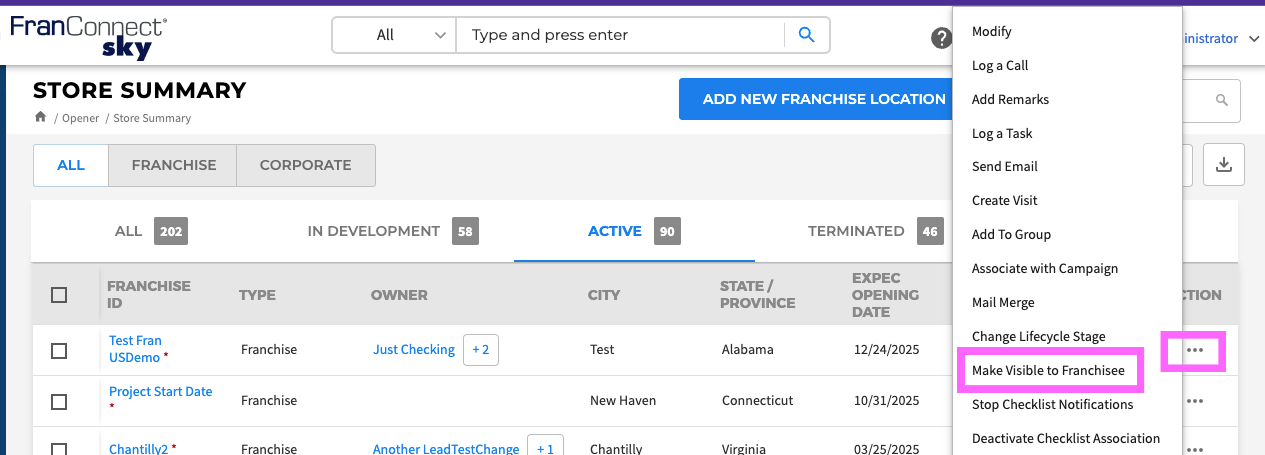Viewport: 1265px width, 455px height.
Task: Select Make Visible to Franchisee option
Action: (x=1048, y=371)
